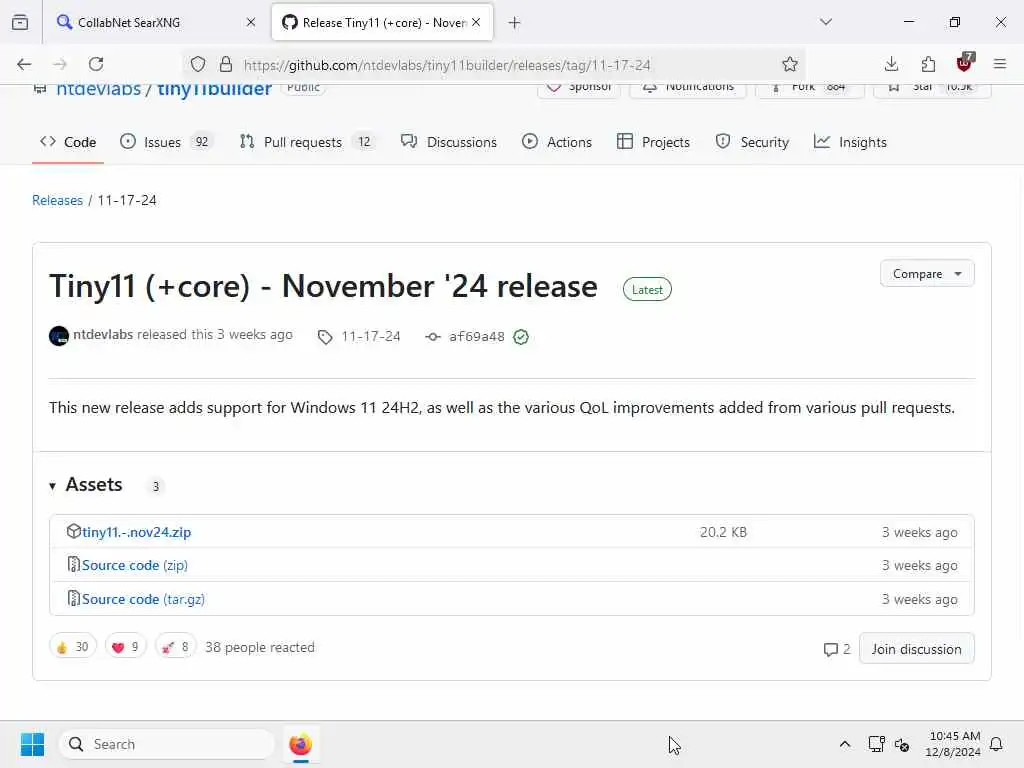Image resolution: width=1024 pixels, height=768 pixels.
Task: Open the Discussions tab
Action: coord(449,142)
